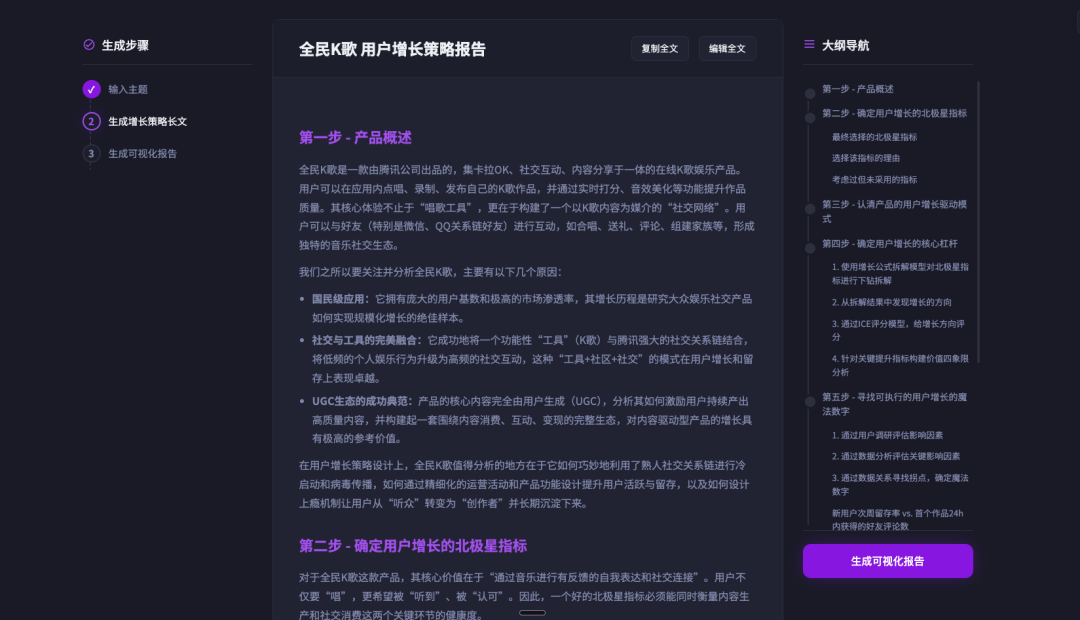
Task: Click the small handle at article bottom
Action: coord(532,612)
